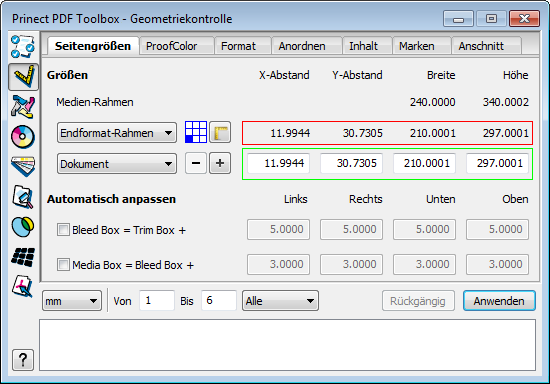550x384 pixels.
Task: Click the Bleed Box Unten field 5.0000
Action: pyautogui.click(x=424, y=229)
